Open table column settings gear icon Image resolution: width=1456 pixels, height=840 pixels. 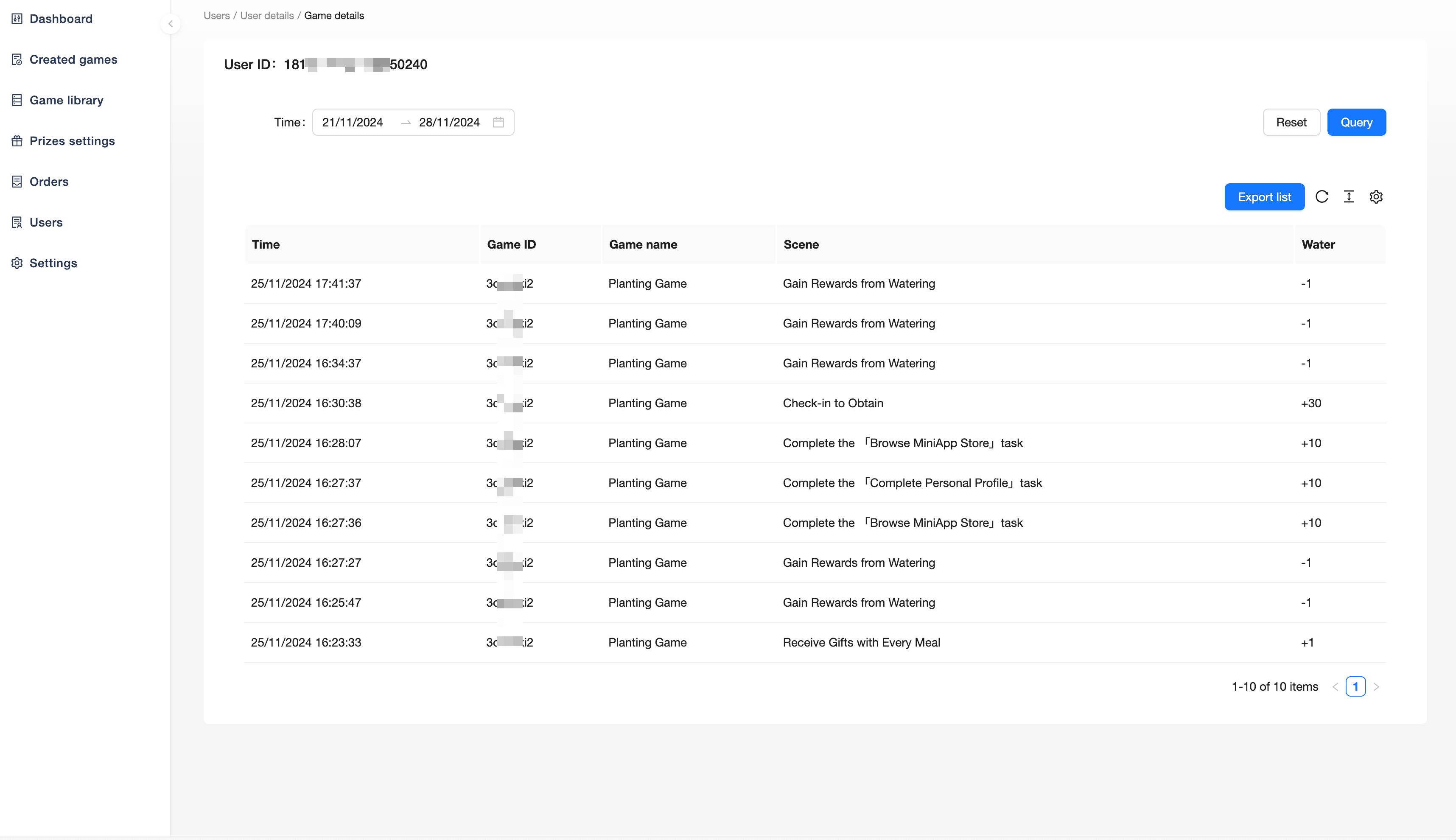pos(1376,197)
